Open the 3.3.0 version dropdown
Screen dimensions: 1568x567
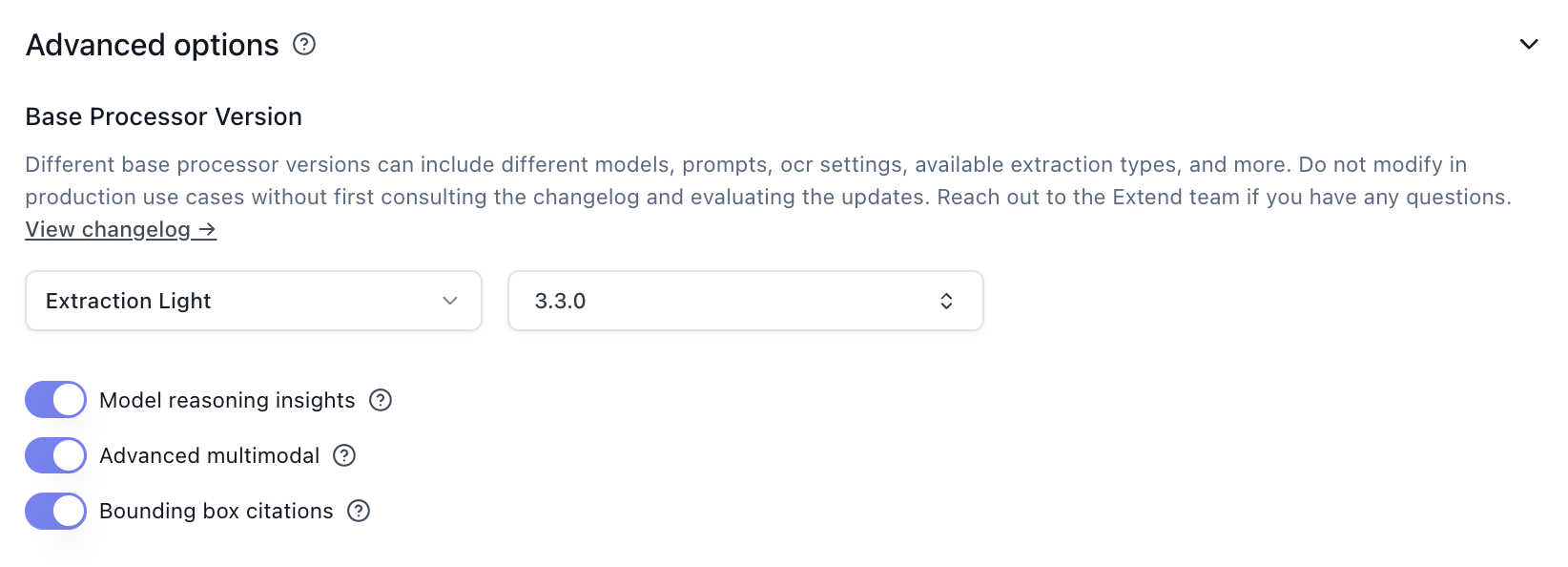746,301
